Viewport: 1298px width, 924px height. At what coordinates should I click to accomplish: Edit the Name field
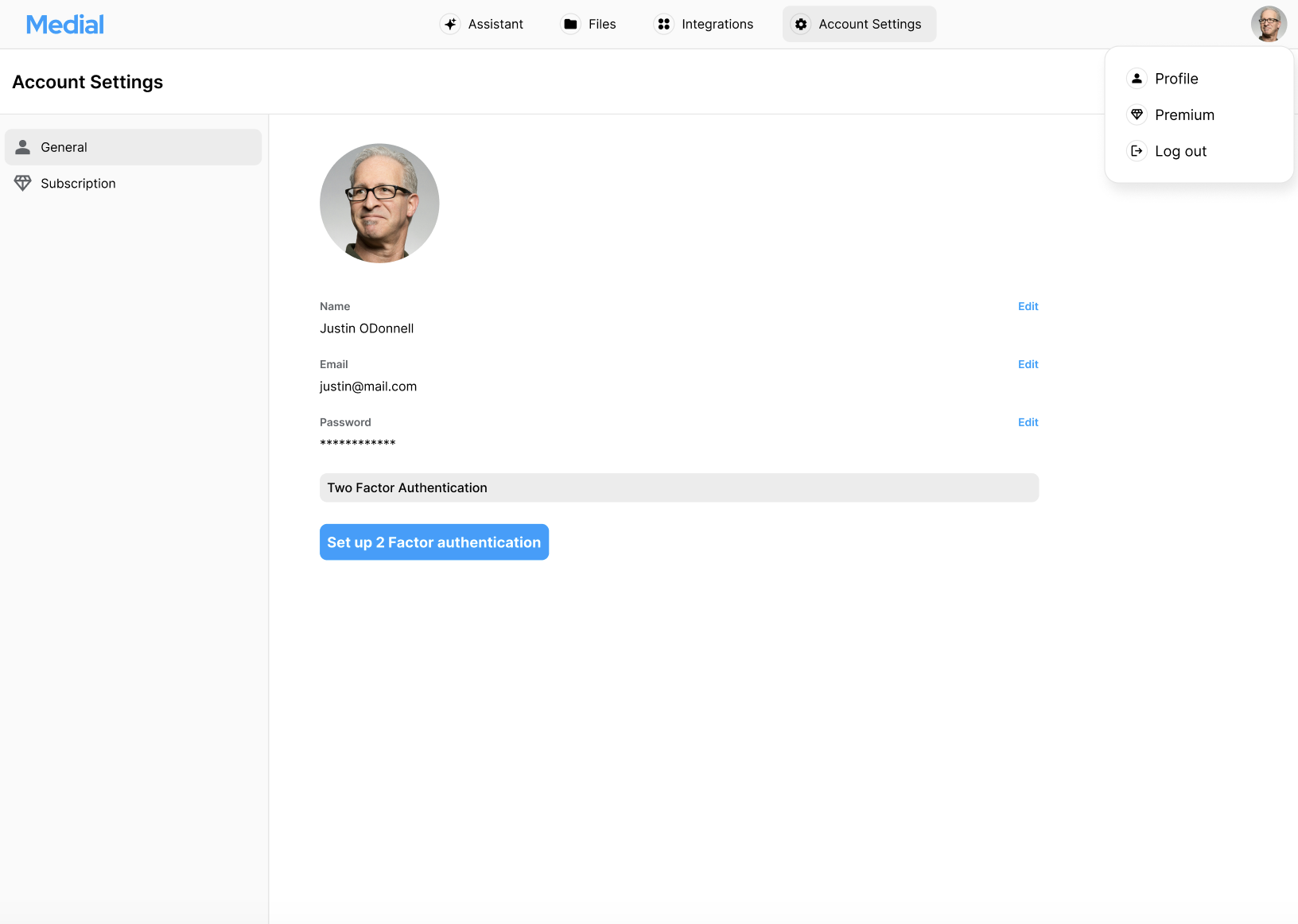point(1028,307)
